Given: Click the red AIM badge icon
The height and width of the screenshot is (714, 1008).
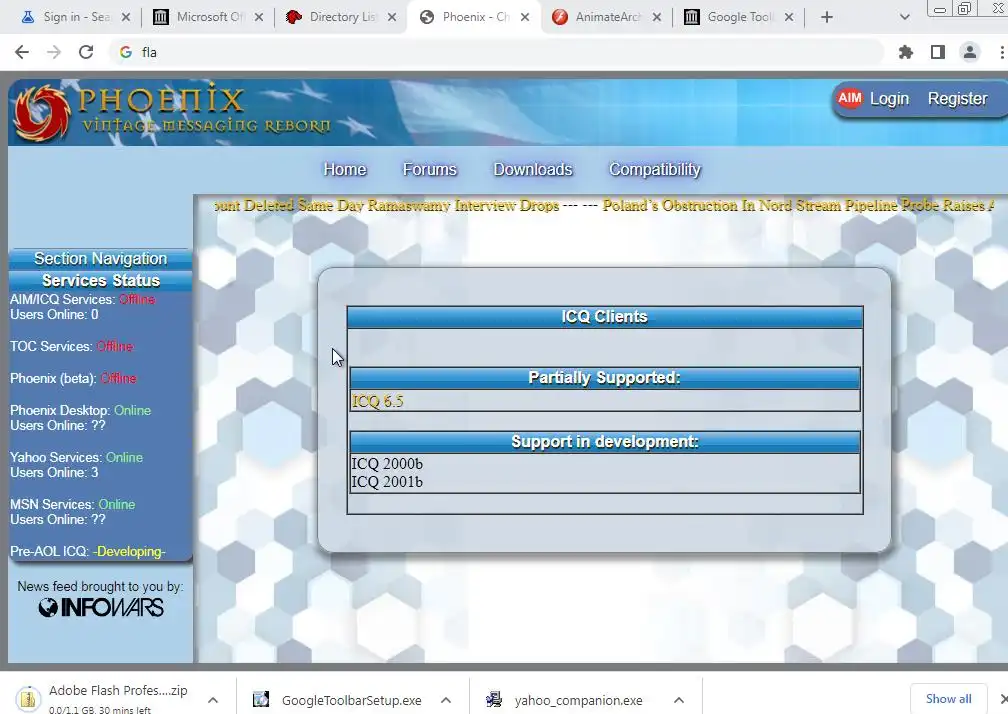Looking at the screenshot, I should tap(849, 98).
